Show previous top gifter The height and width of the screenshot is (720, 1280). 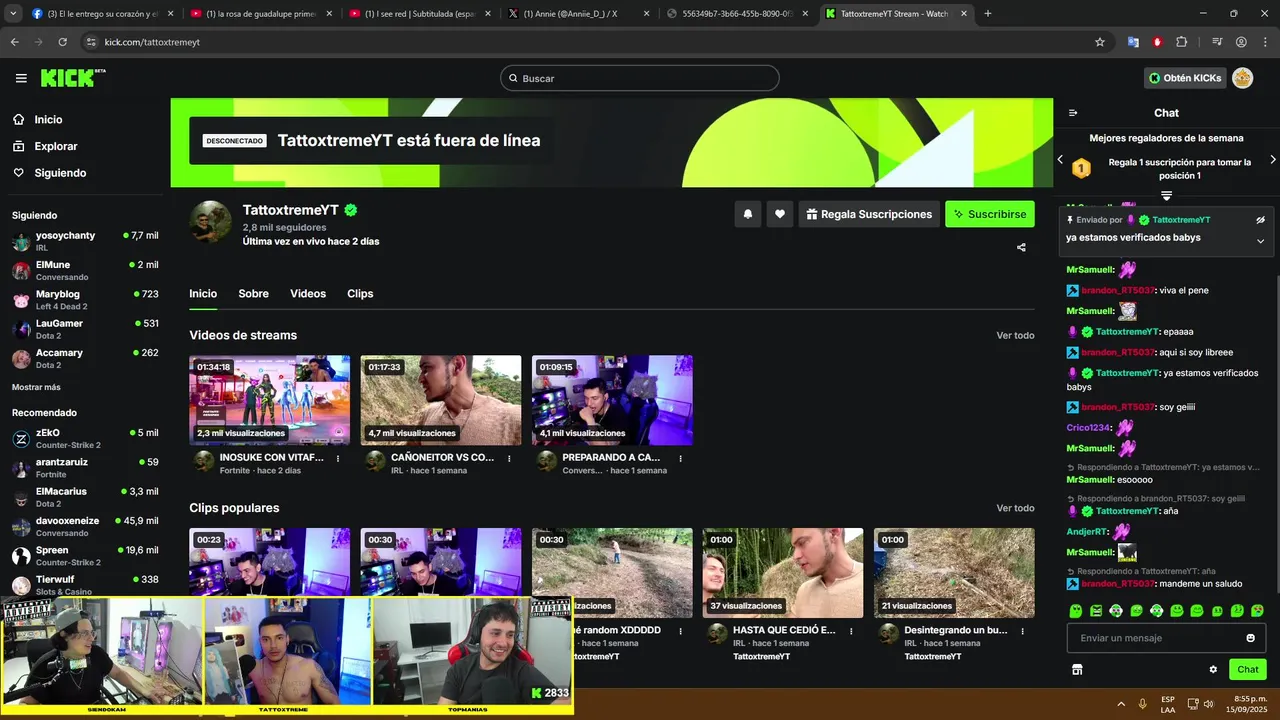point(1061,159)
